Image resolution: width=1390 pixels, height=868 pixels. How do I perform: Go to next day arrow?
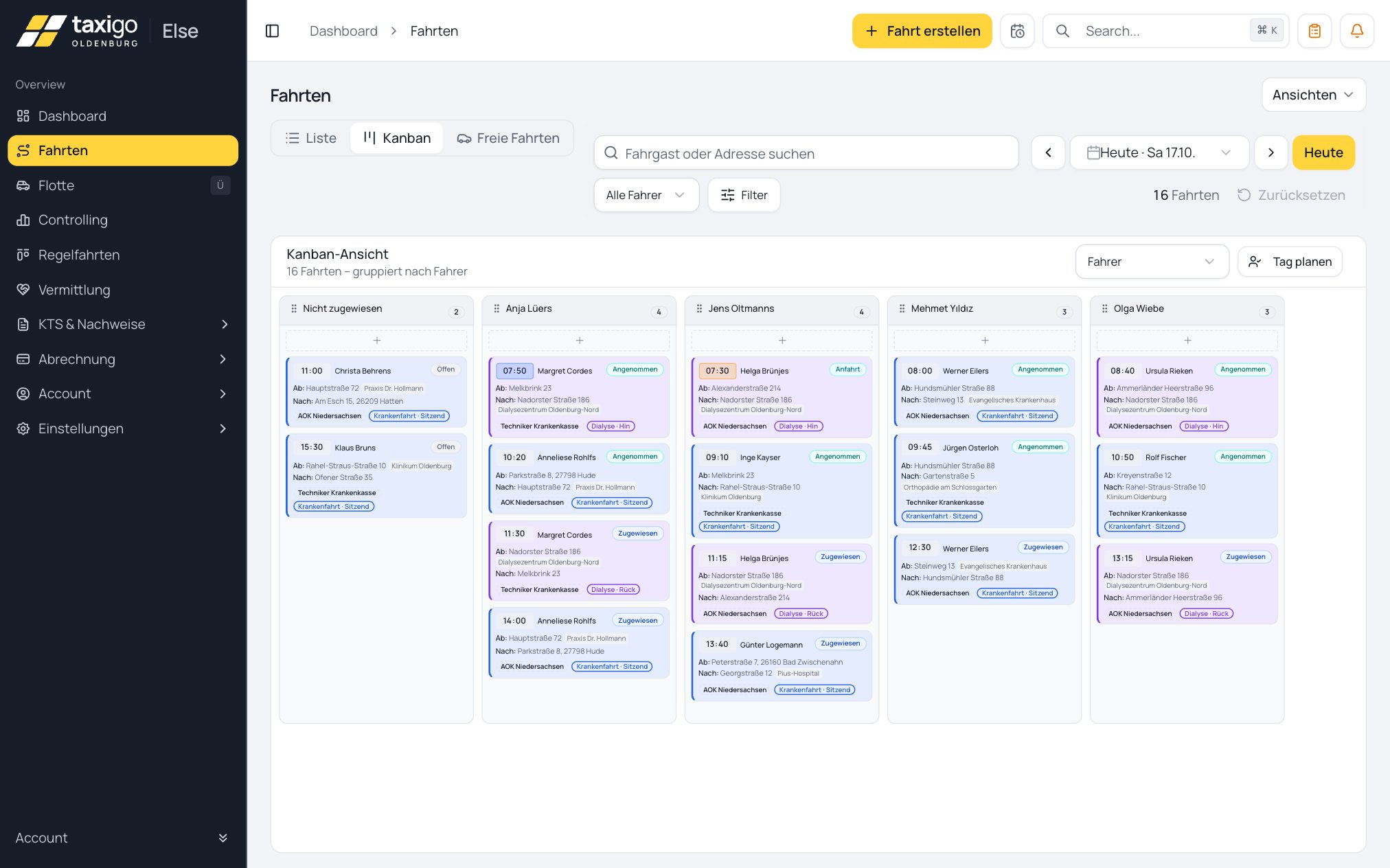1271,152
